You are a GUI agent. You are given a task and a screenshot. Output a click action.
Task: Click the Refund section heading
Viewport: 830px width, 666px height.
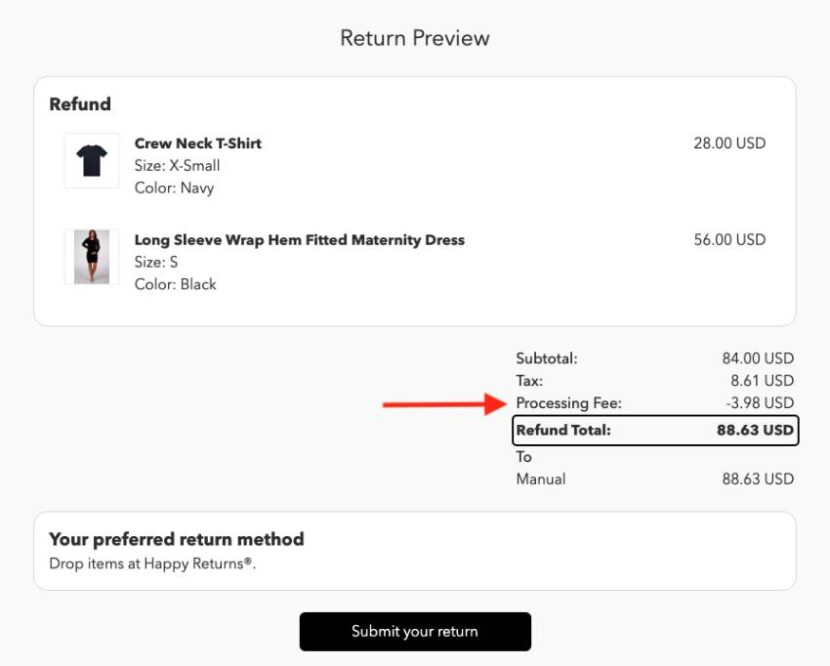[80, 104]
